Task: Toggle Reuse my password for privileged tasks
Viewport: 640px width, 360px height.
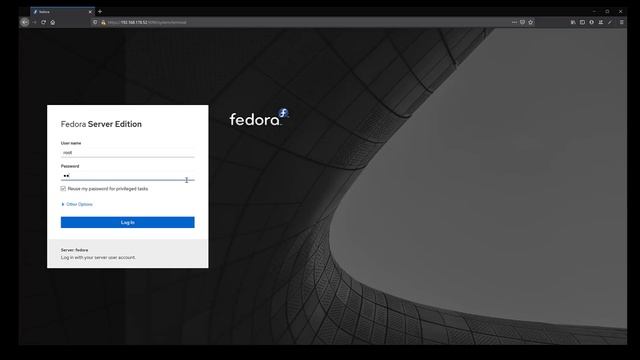Action: tap(63, 189)
